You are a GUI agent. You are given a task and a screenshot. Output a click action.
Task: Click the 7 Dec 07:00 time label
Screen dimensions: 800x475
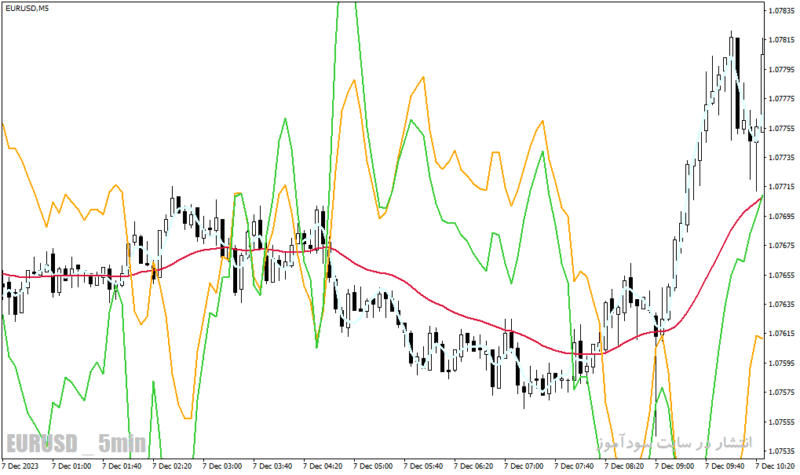tap(524, 466)
